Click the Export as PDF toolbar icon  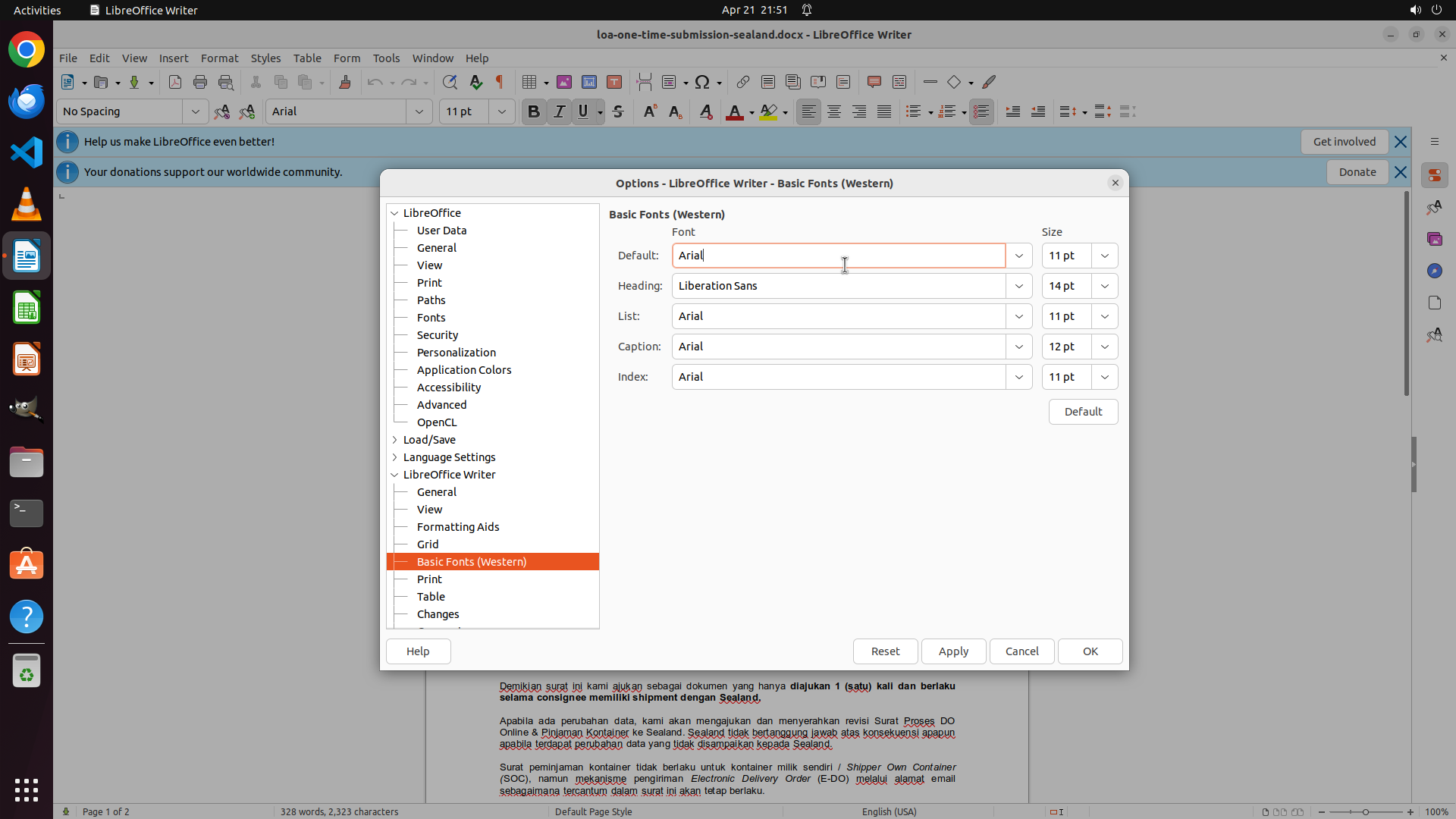click(175, 82)
